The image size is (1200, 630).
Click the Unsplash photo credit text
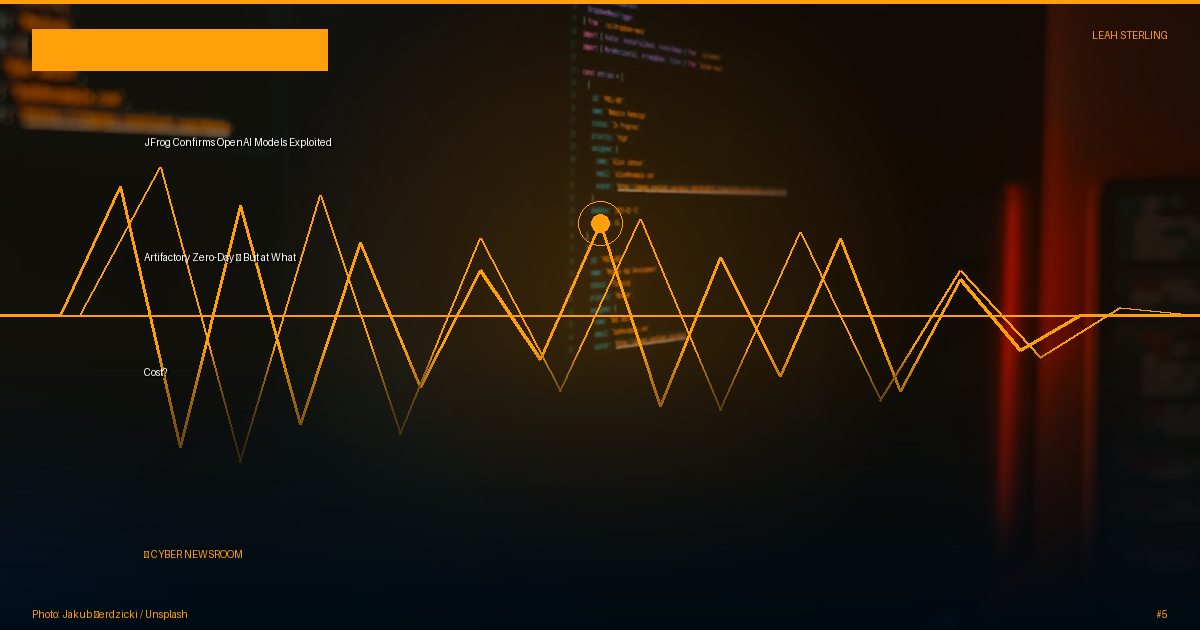tap(110, 615)
